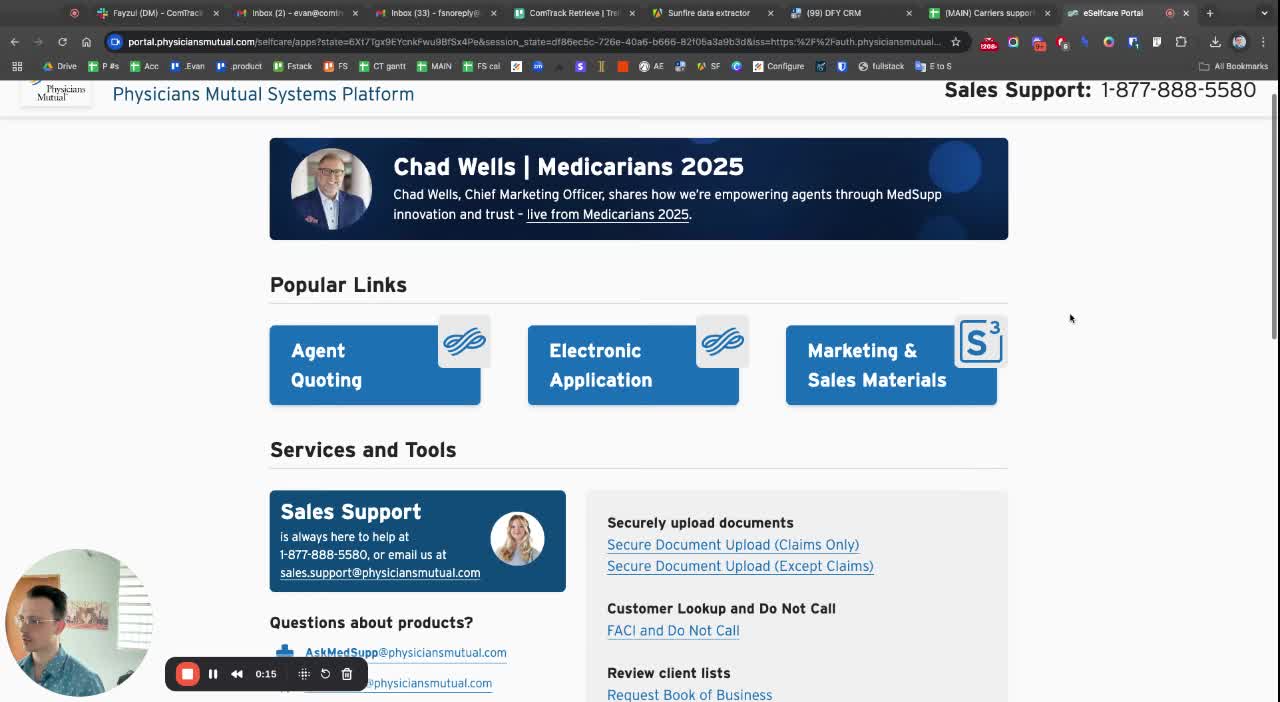
Task: Rewind the recording
Action: pos(237,674)
